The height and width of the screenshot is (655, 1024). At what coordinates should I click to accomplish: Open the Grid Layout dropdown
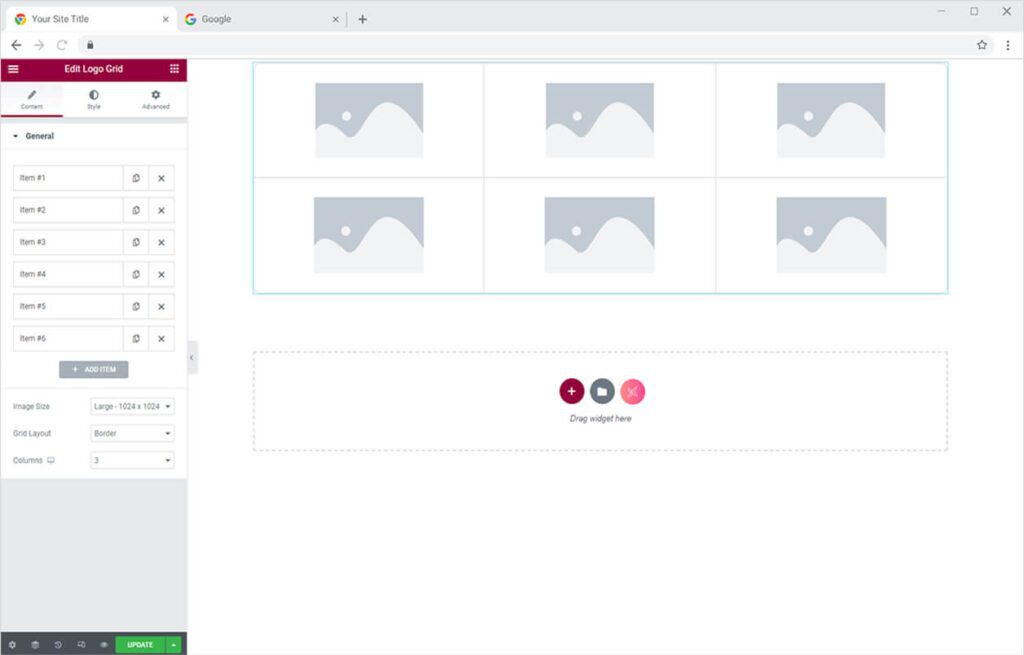[132, 433]
